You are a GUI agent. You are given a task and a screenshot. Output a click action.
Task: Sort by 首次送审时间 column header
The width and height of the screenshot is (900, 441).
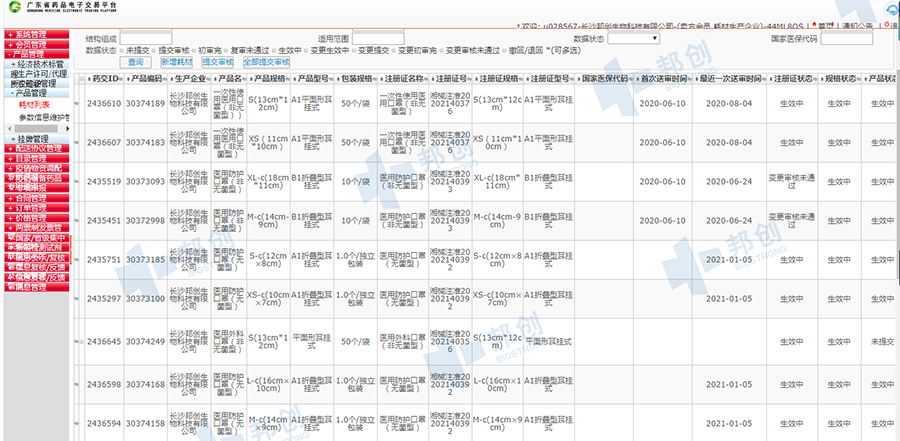pyautogui.click(x=663, y=78)
